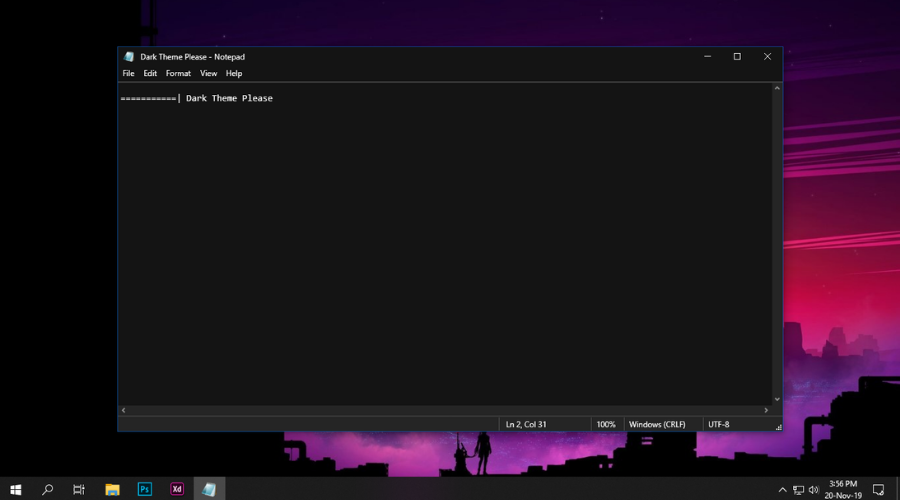Open the taskbar clock showing 3:56 PM
This screenshot has height=500, width=900.
pyautogui.click(x=843, y=489)
